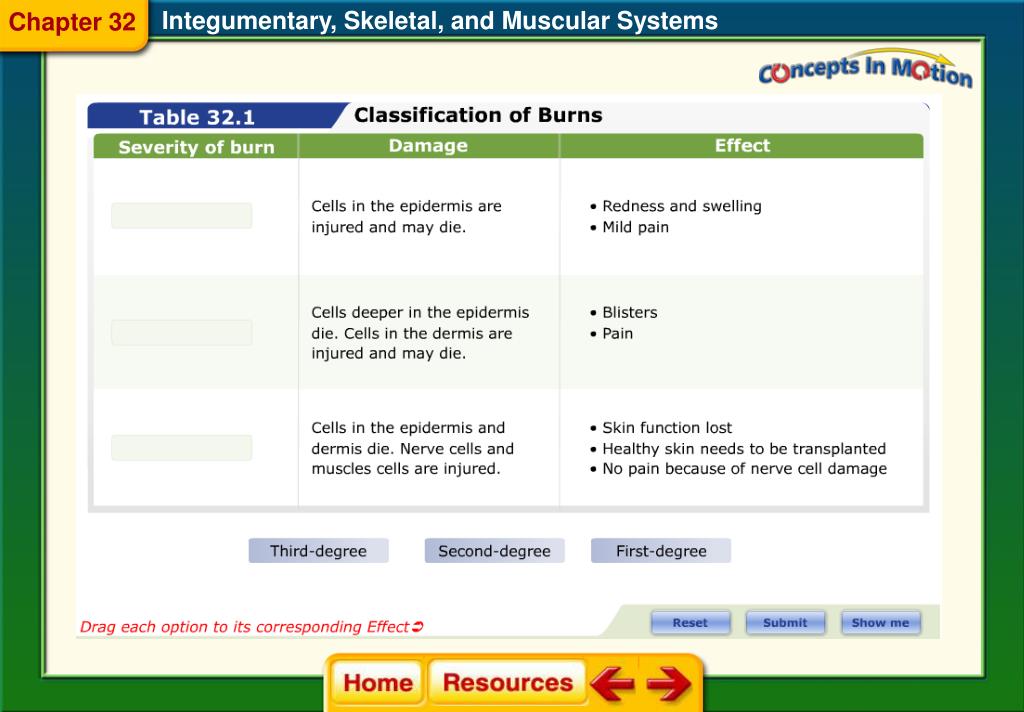This screenshot has width=1024, height=712.
Task: Click the Table 32.1 label
Action: [x=197, y=117]
